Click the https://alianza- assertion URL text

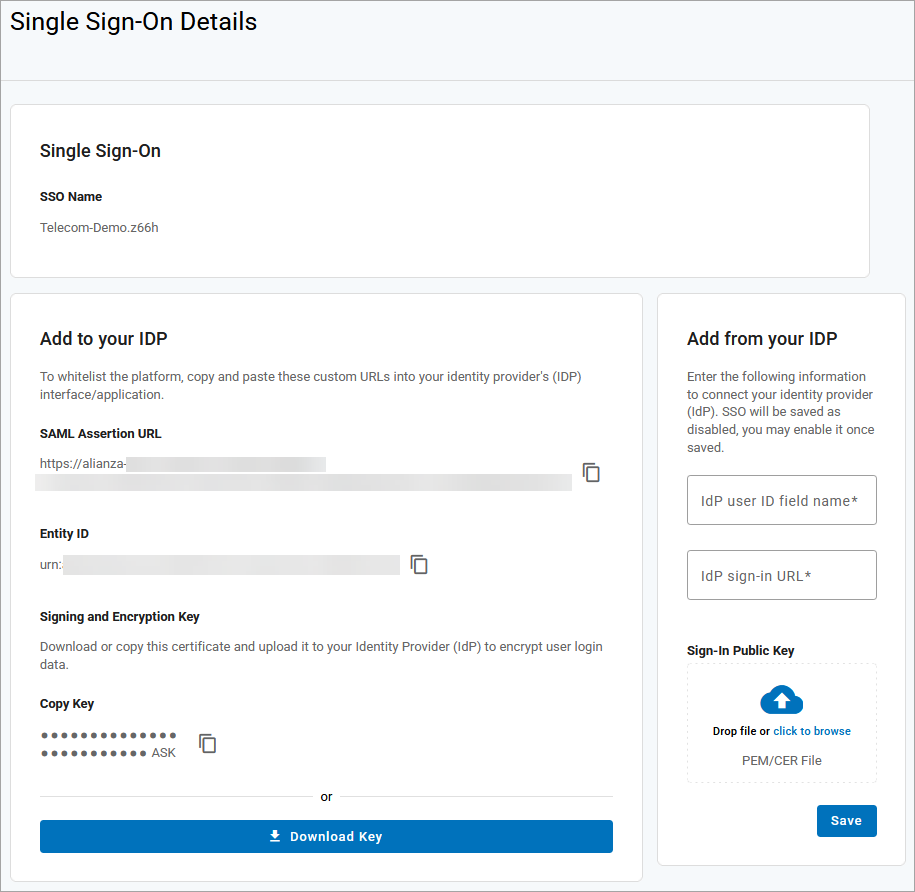82,463
